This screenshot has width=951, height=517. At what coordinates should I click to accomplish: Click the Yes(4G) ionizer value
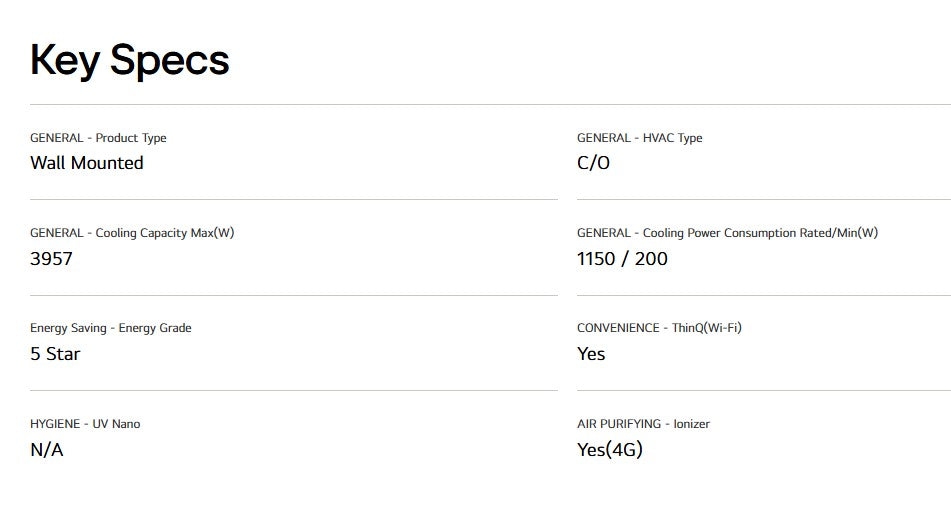click(x=610, y=450)
